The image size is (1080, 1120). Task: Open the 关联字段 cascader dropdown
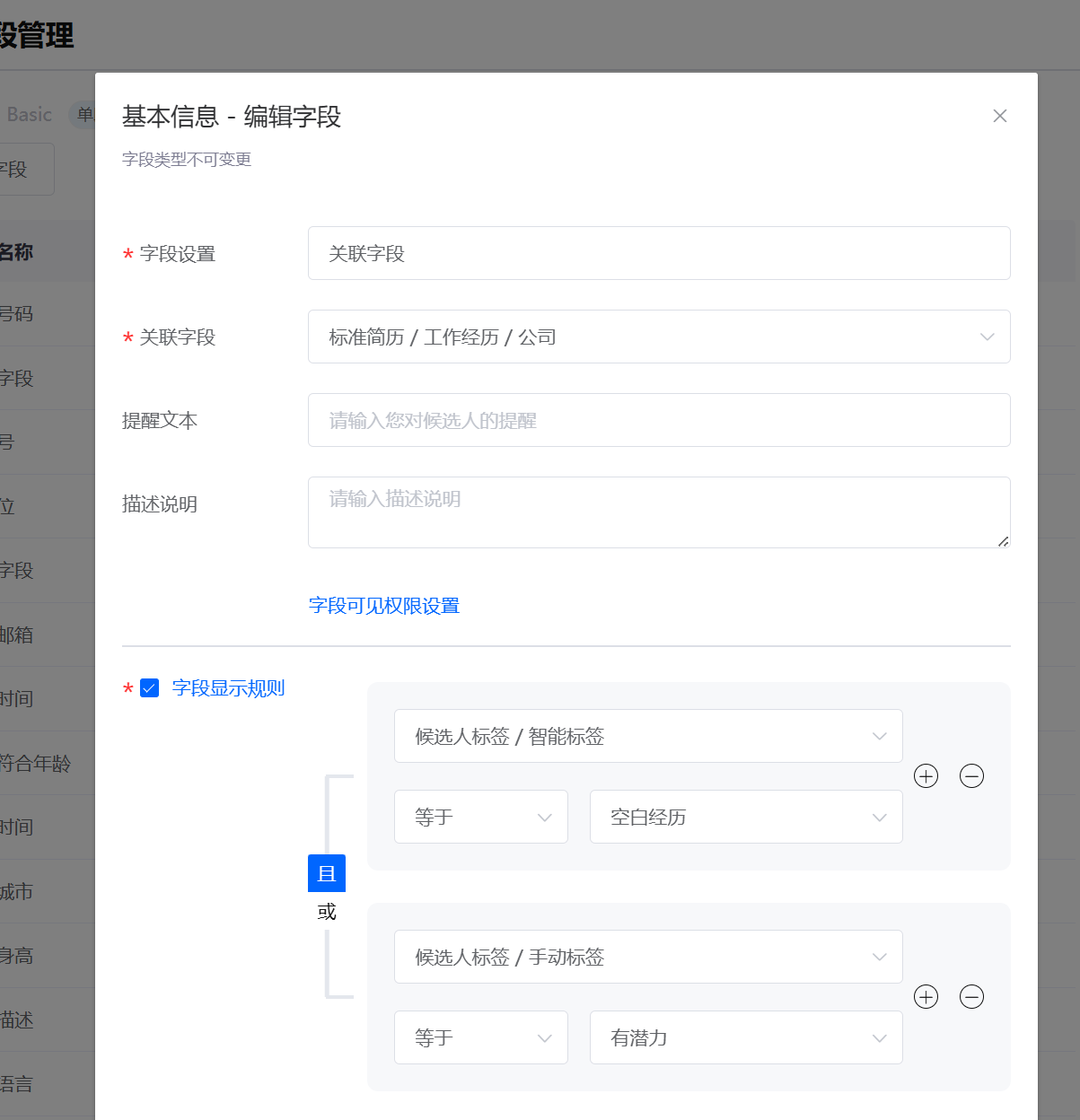point(659,337)
